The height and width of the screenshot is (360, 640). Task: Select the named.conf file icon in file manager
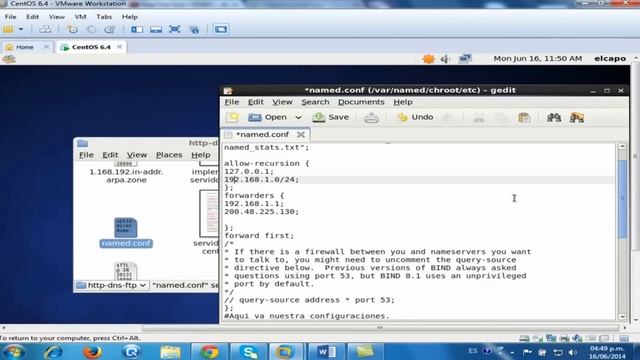(126, 233)
